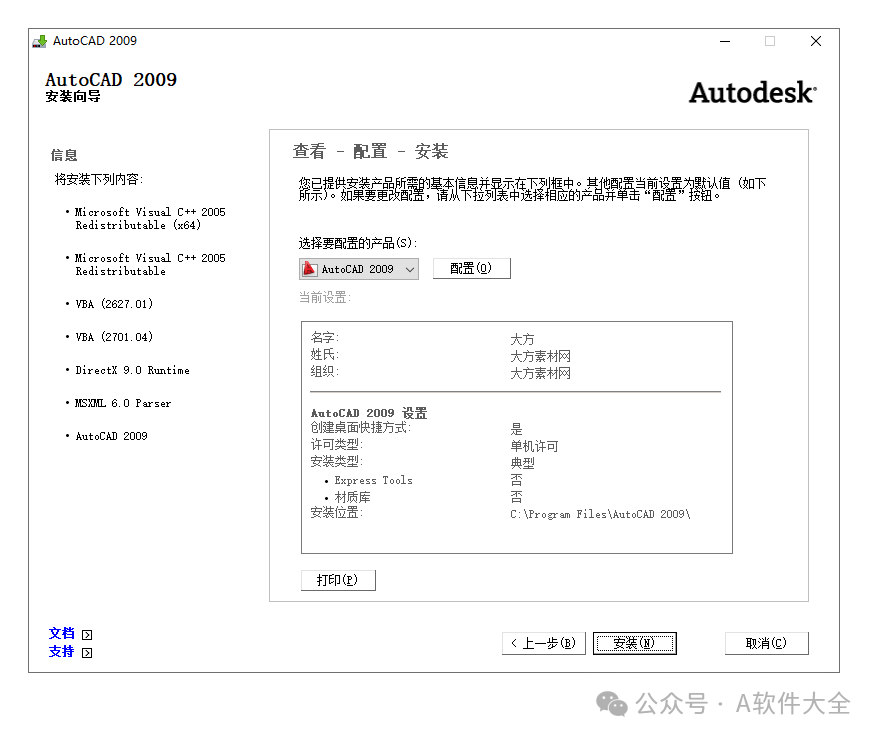Select 'AutoCAD 2009' in the install list

tap(111, 436)
